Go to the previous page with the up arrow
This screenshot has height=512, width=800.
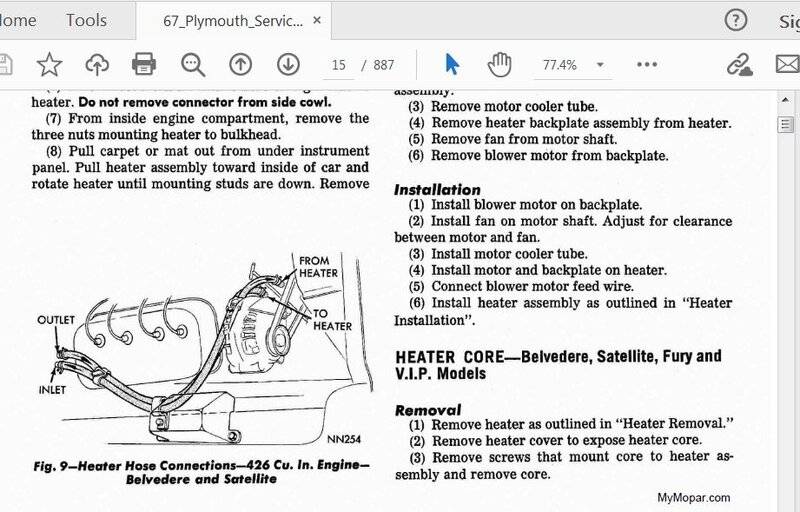click(x=240, y=65)
